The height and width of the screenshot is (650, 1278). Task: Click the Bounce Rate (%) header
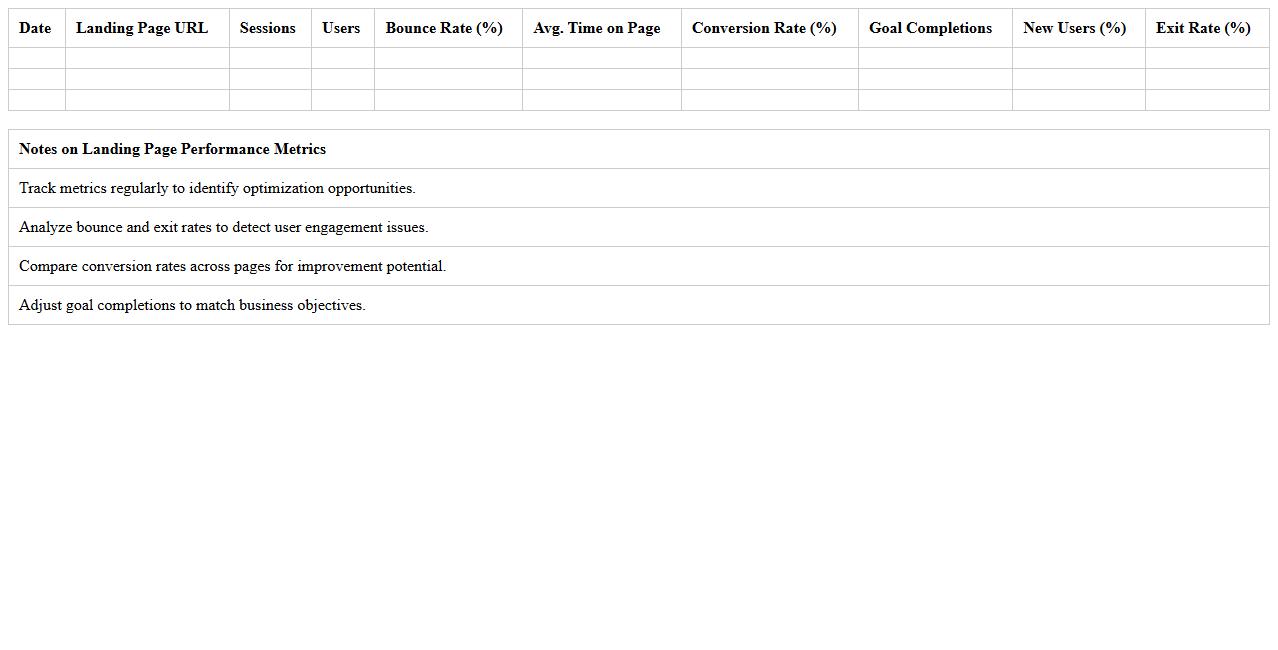pyautogui.click(x=446, y=28)
